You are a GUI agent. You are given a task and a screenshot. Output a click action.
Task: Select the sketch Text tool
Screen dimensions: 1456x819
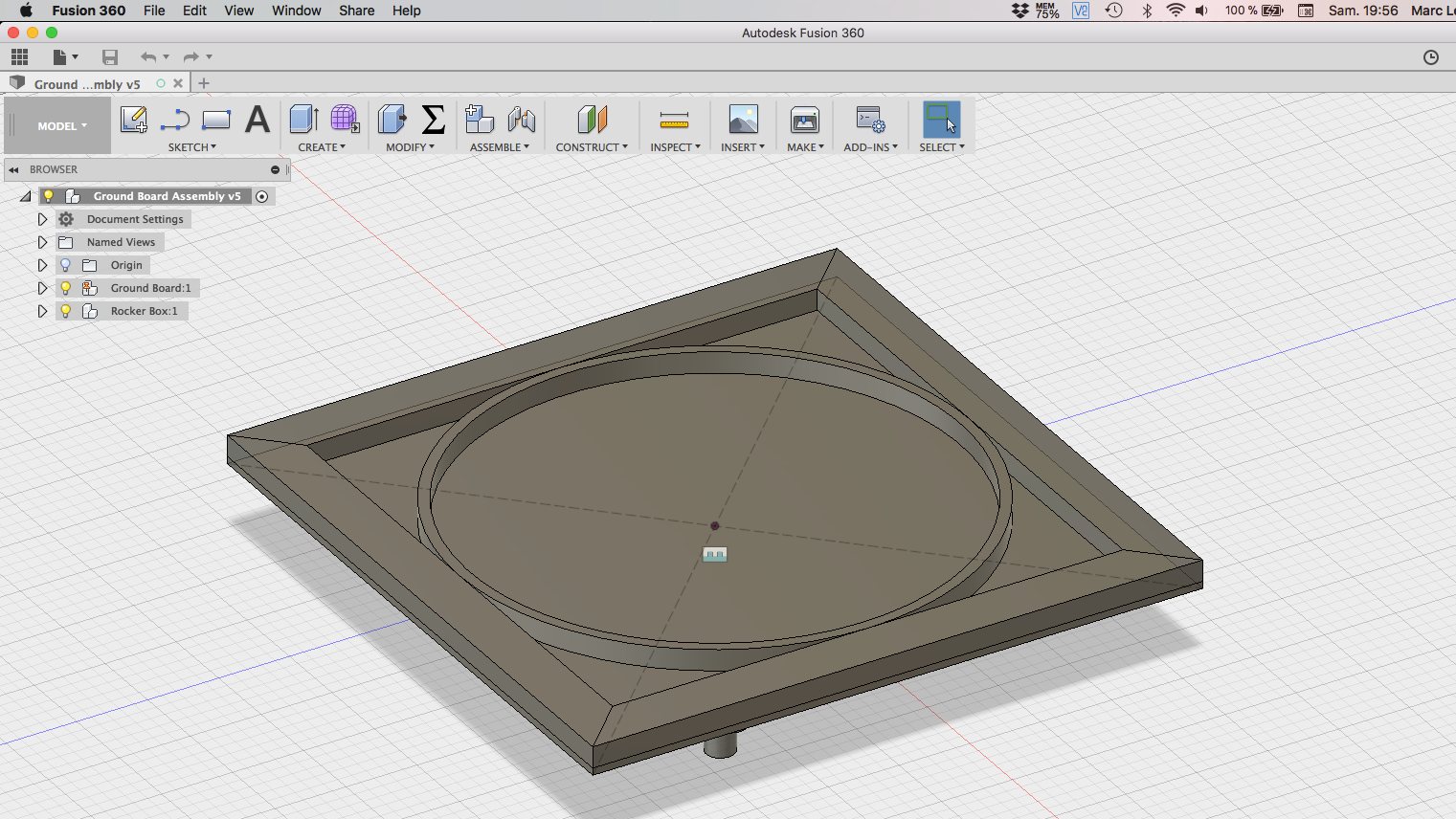(257, 120)
